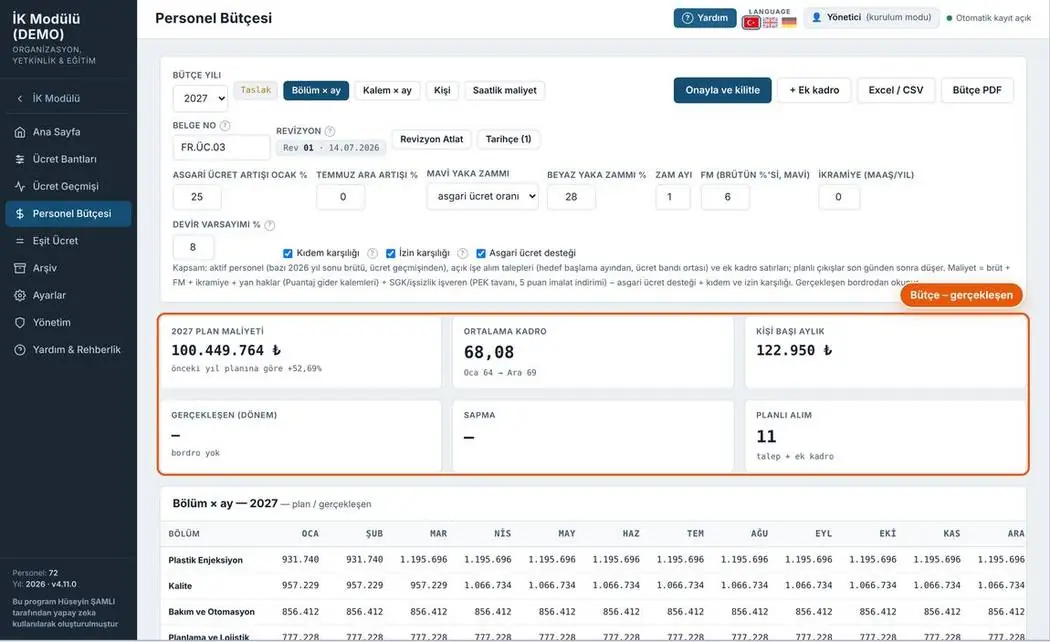The width and height of the screenshot is (1050, 642).
Task: Uncheck the Kıdem karşılığı checkbox
Action: click(288, 253)
